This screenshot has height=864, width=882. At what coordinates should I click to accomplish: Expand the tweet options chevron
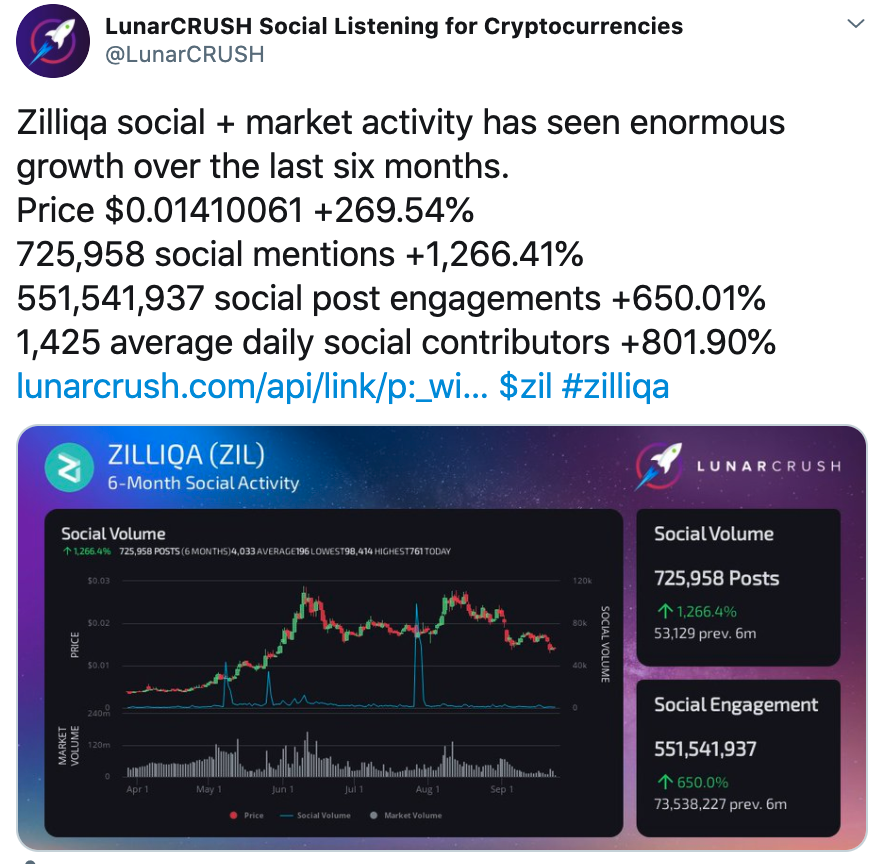[x=856, y=24]
